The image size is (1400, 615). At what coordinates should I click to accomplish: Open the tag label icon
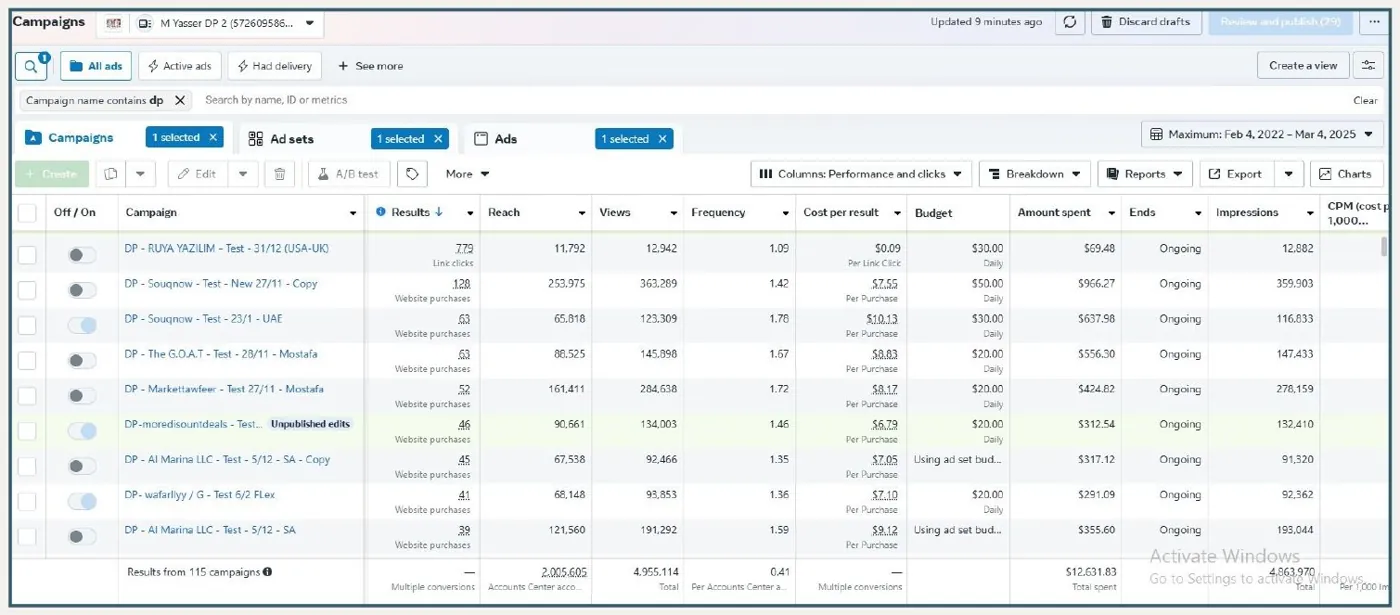[x=412, y=174]
